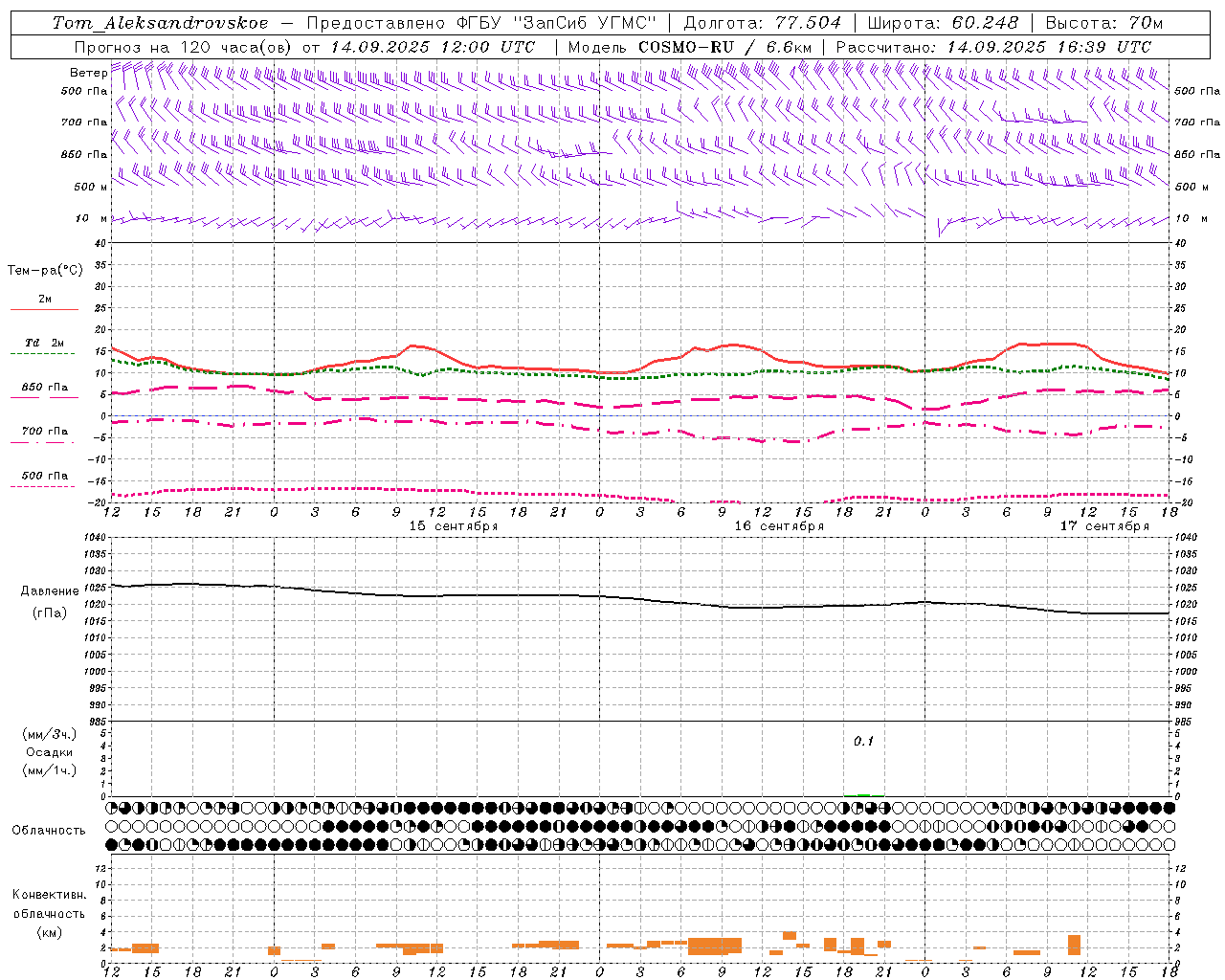Click the Прогноз на 120 часа(ов) text
This screenshot has width=1225, height=980.
tap(184, 47)
